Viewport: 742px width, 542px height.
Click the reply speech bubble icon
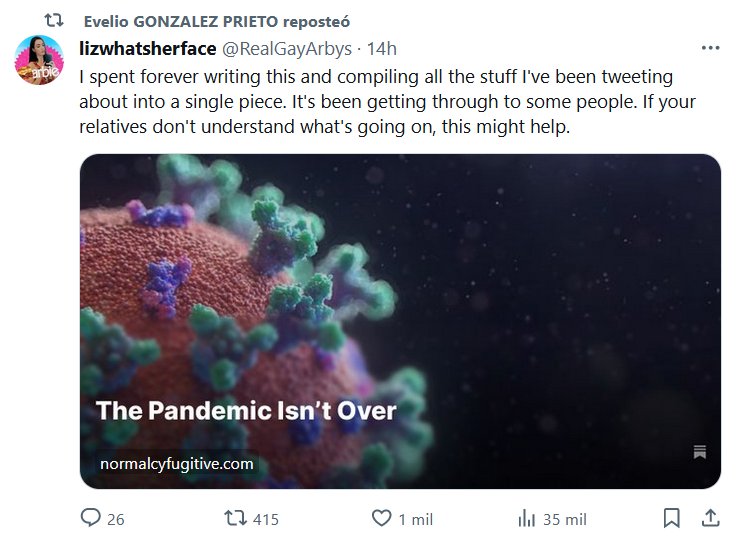(x=90, y=519)
